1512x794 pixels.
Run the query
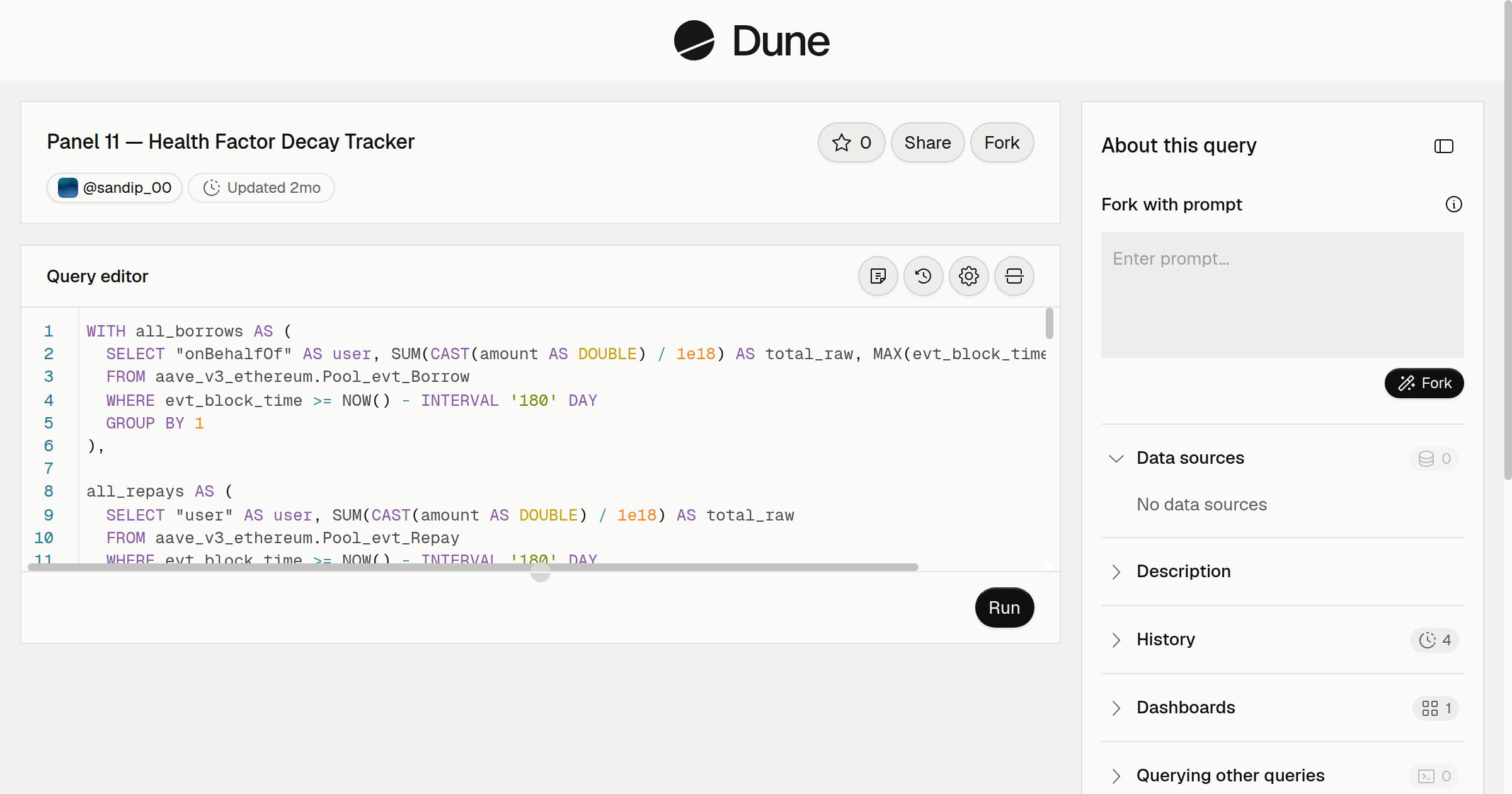tap(1004, 607)
